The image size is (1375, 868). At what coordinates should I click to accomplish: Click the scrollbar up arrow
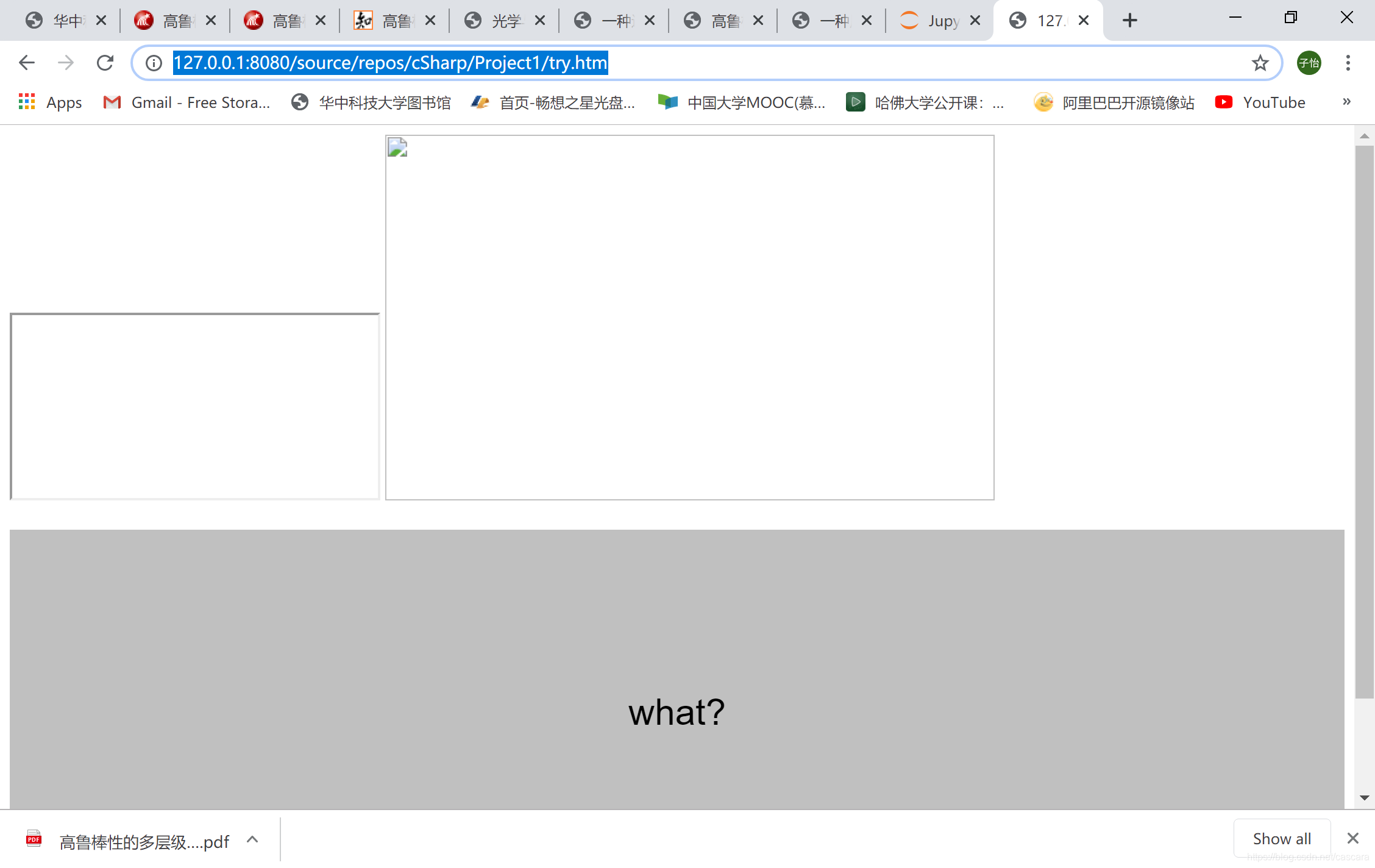[1364, 136]
